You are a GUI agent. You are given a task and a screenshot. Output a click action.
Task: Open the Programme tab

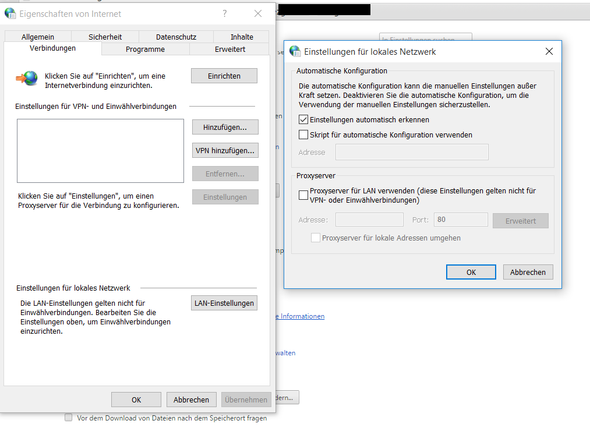point(145,49)
